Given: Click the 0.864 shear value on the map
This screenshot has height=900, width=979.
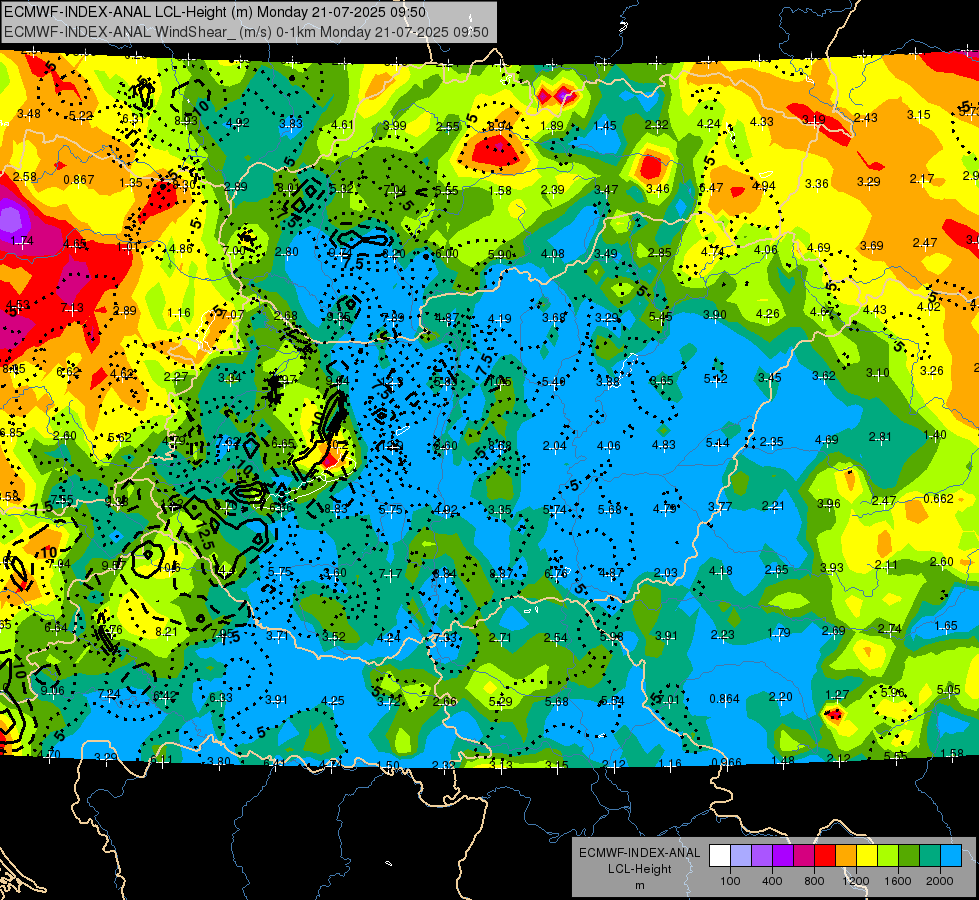Looking at the screenshot, I should coord(724,698).
